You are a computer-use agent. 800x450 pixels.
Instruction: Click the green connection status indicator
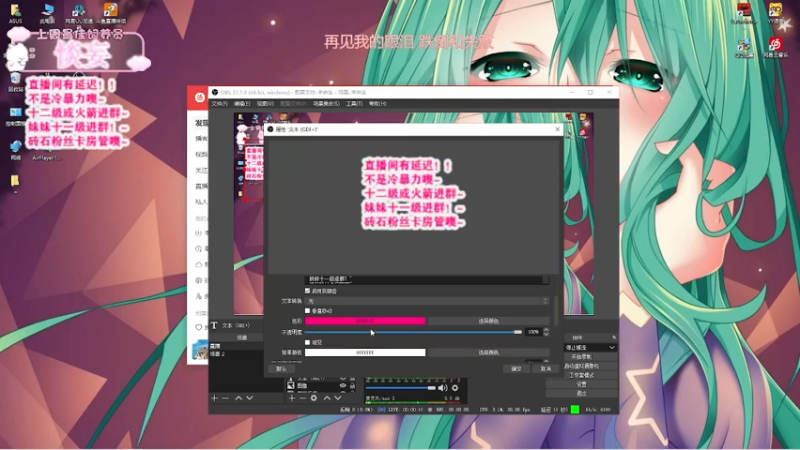point(575,409)
